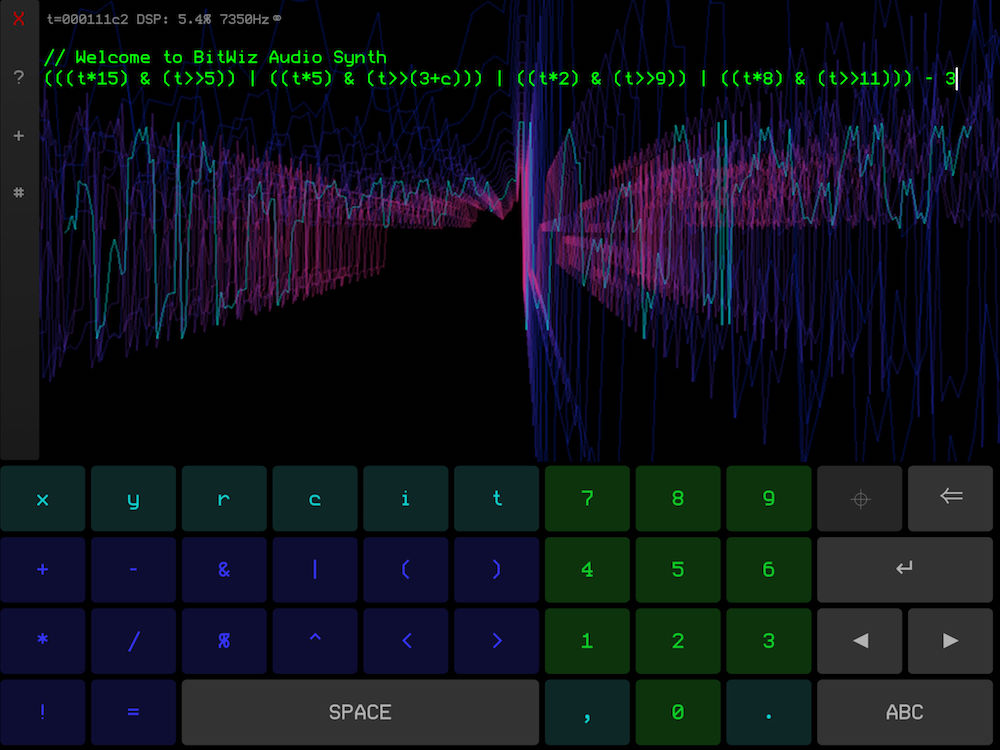Tap the return key
1000x750 pixels.
904,570
